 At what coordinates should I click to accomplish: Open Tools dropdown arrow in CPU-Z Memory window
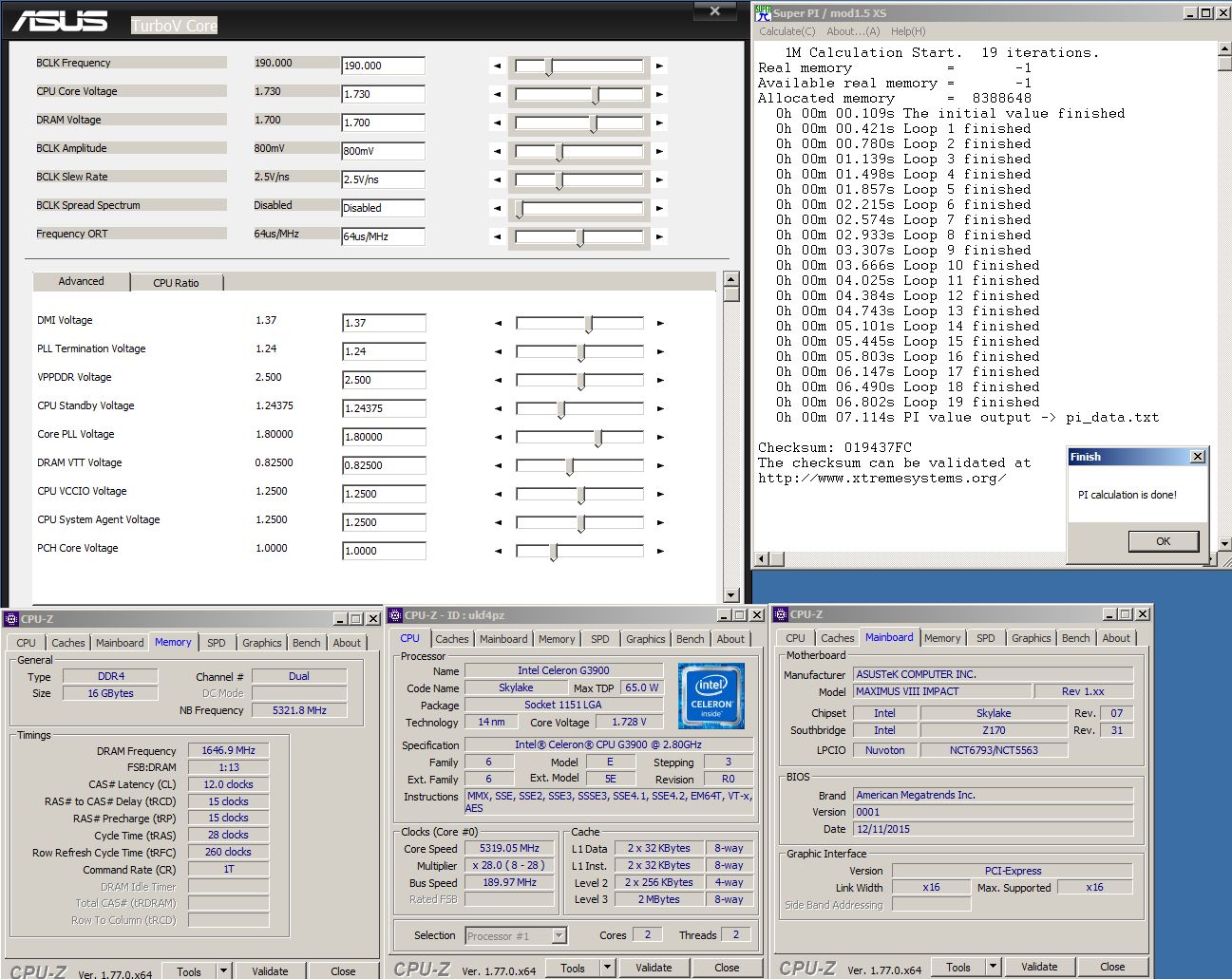224,971
